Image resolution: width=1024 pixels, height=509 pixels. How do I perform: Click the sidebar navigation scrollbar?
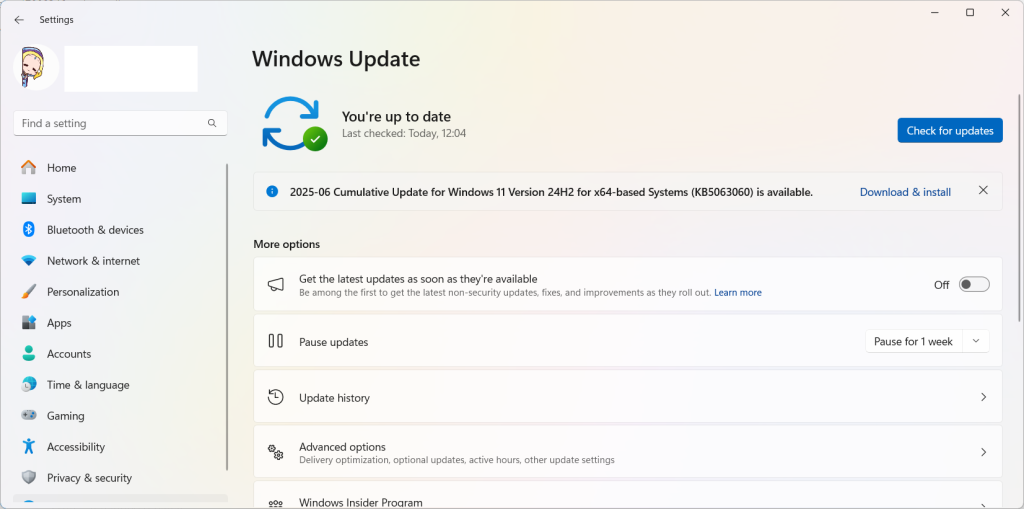click(x=227, y=317)
